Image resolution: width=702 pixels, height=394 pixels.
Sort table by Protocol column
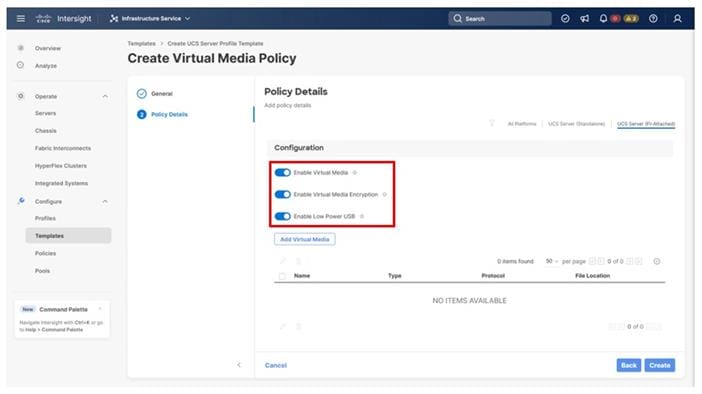coord(493,275)
